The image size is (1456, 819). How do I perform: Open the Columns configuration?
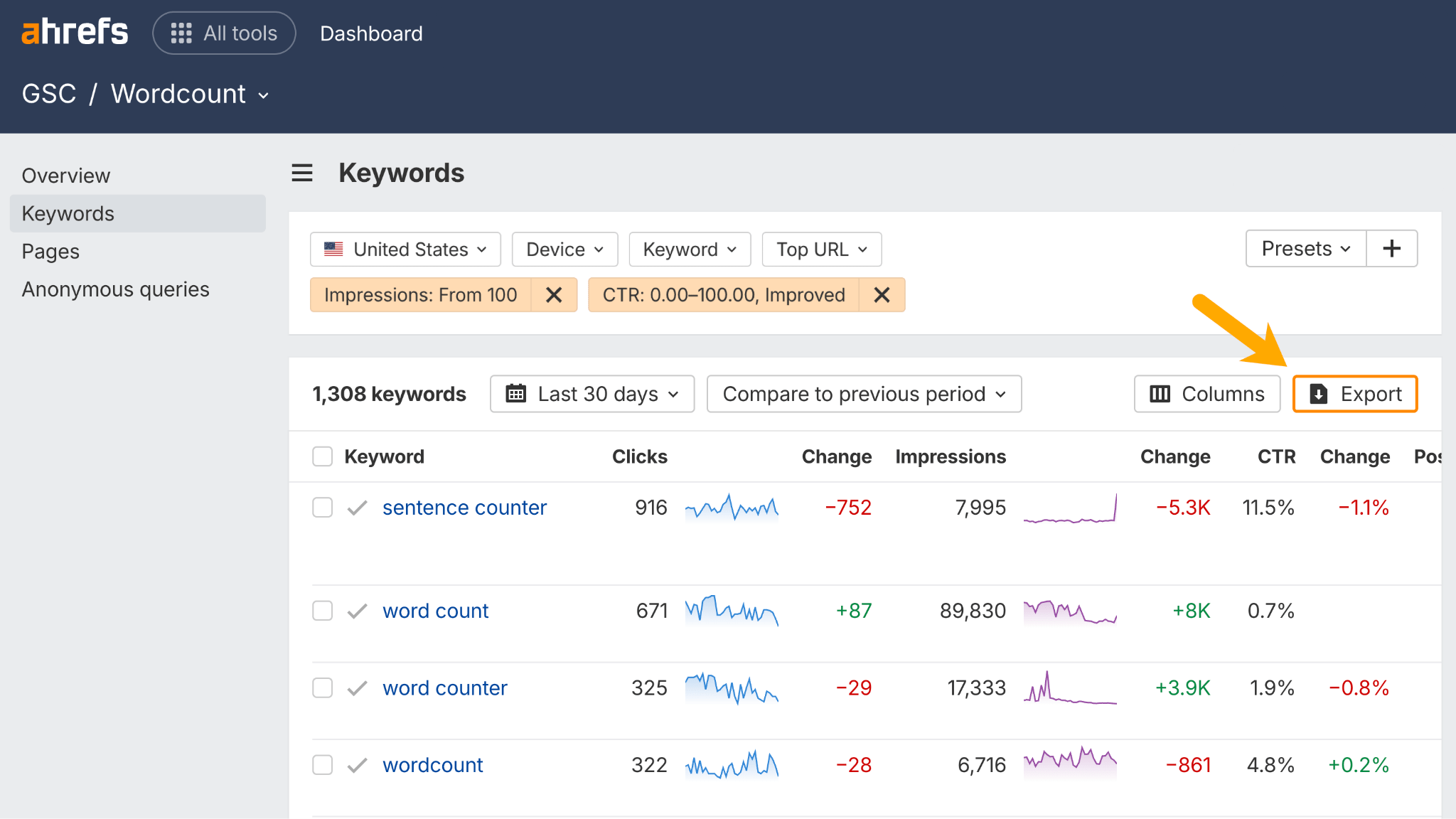tap(1206, 393)
